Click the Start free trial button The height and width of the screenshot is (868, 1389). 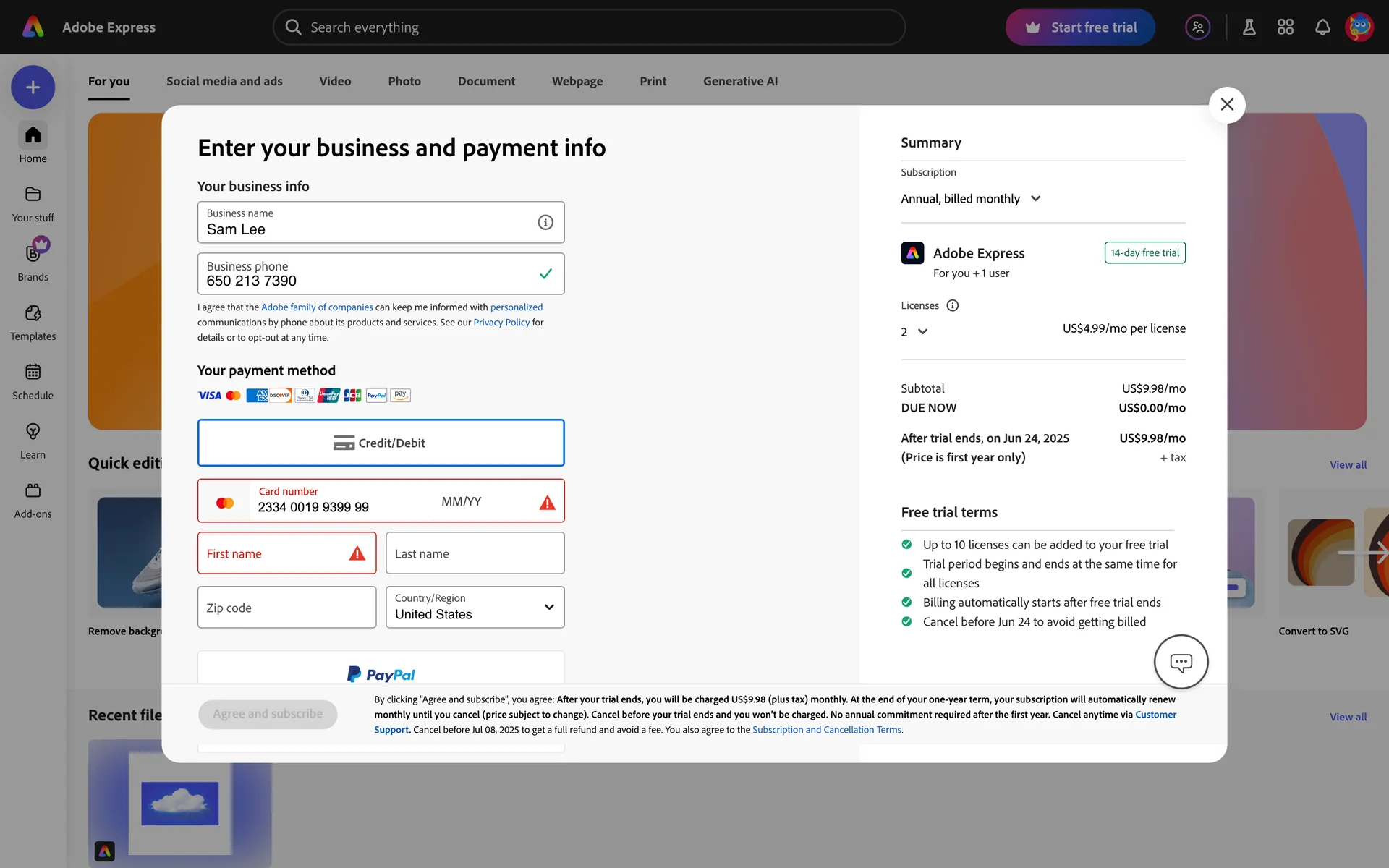[1079, 27]
